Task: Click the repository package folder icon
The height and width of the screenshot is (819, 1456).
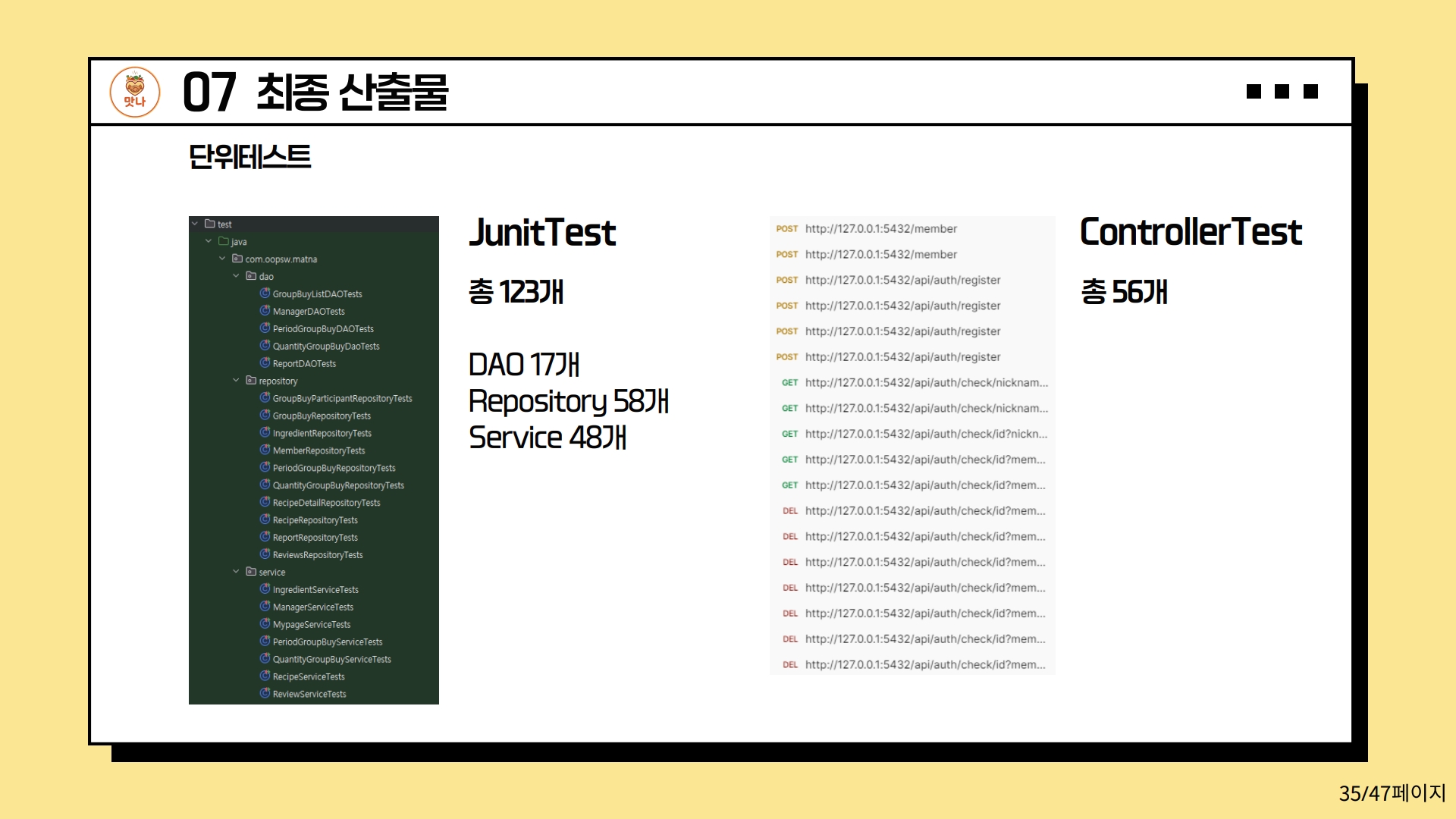Action: 251,381
